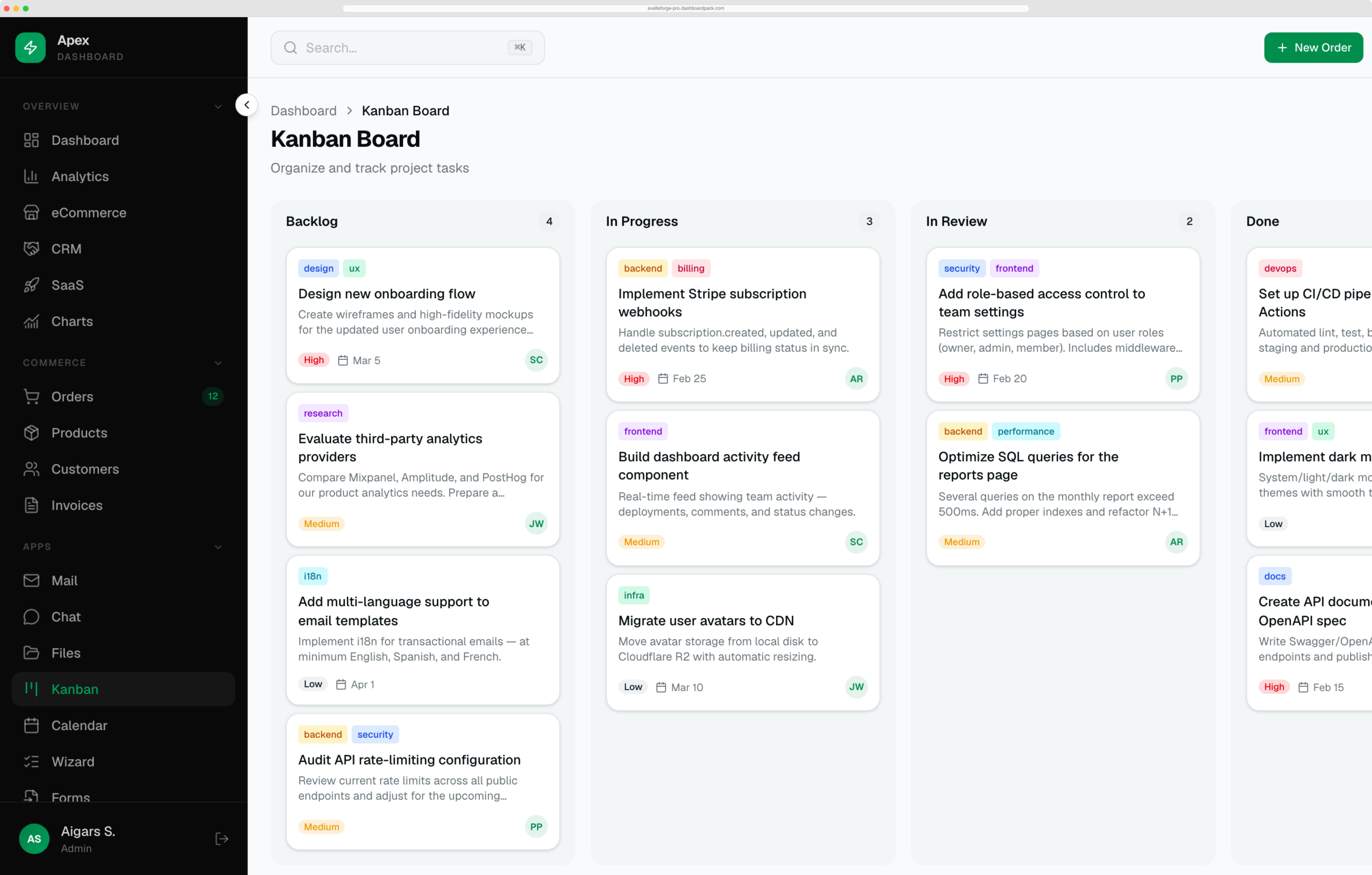Open Add role-based access control card
The height and width of the screenshot is (875, 1372).
point(1063,324)
